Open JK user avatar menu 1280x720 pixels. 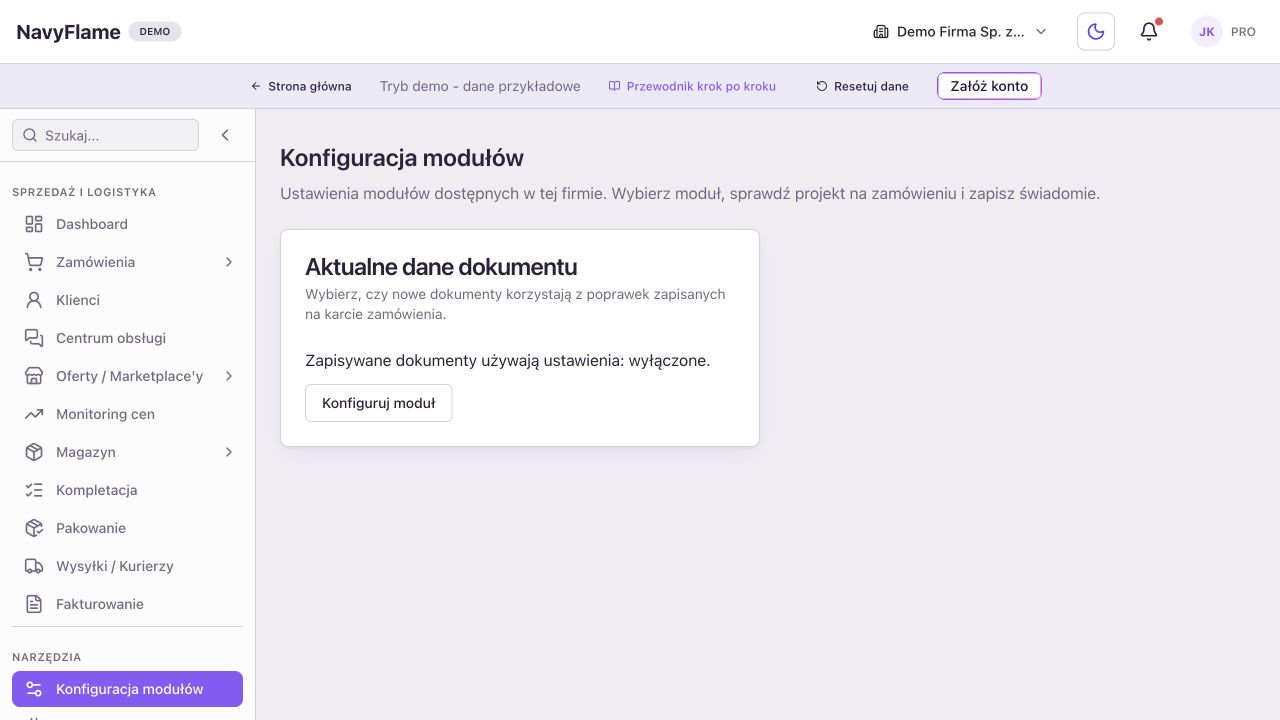click(1207, 32)
